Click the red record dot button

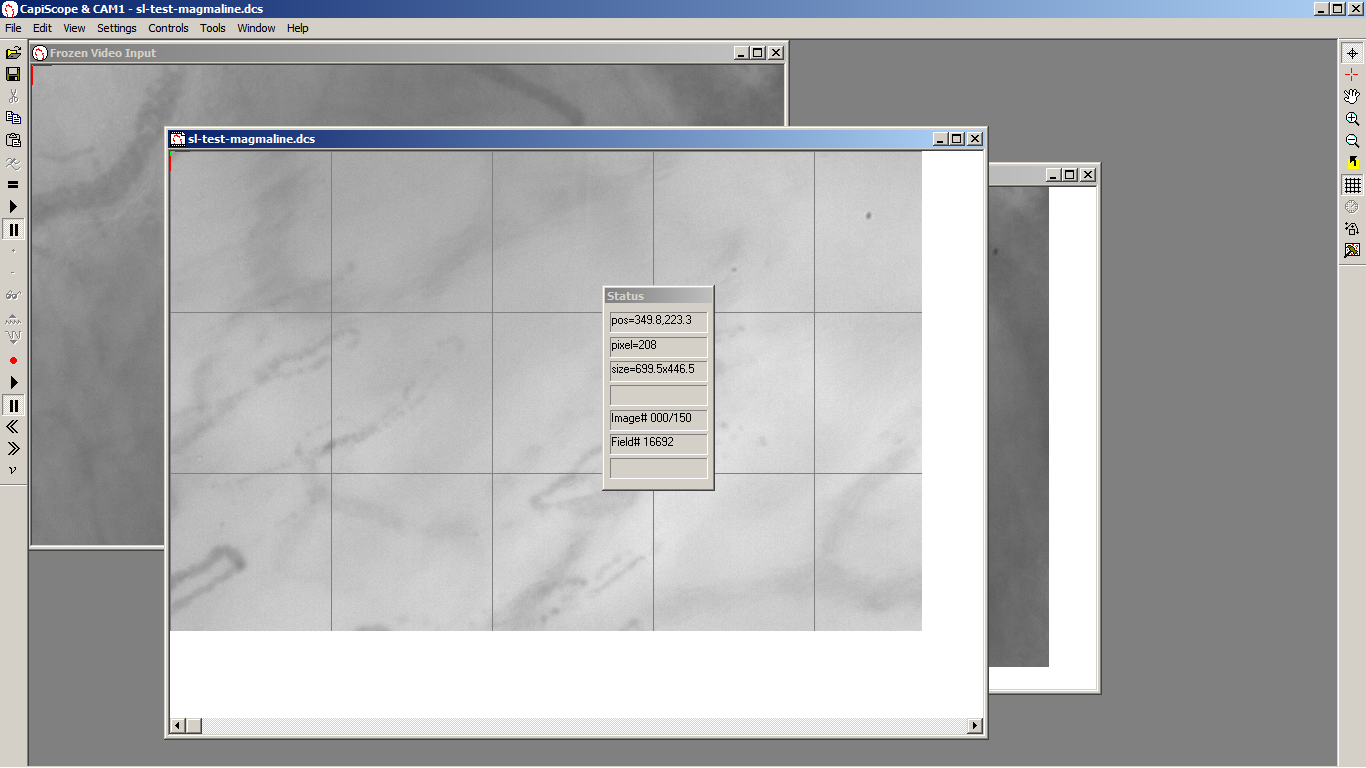pyautogui.click(x=13, y=360)
